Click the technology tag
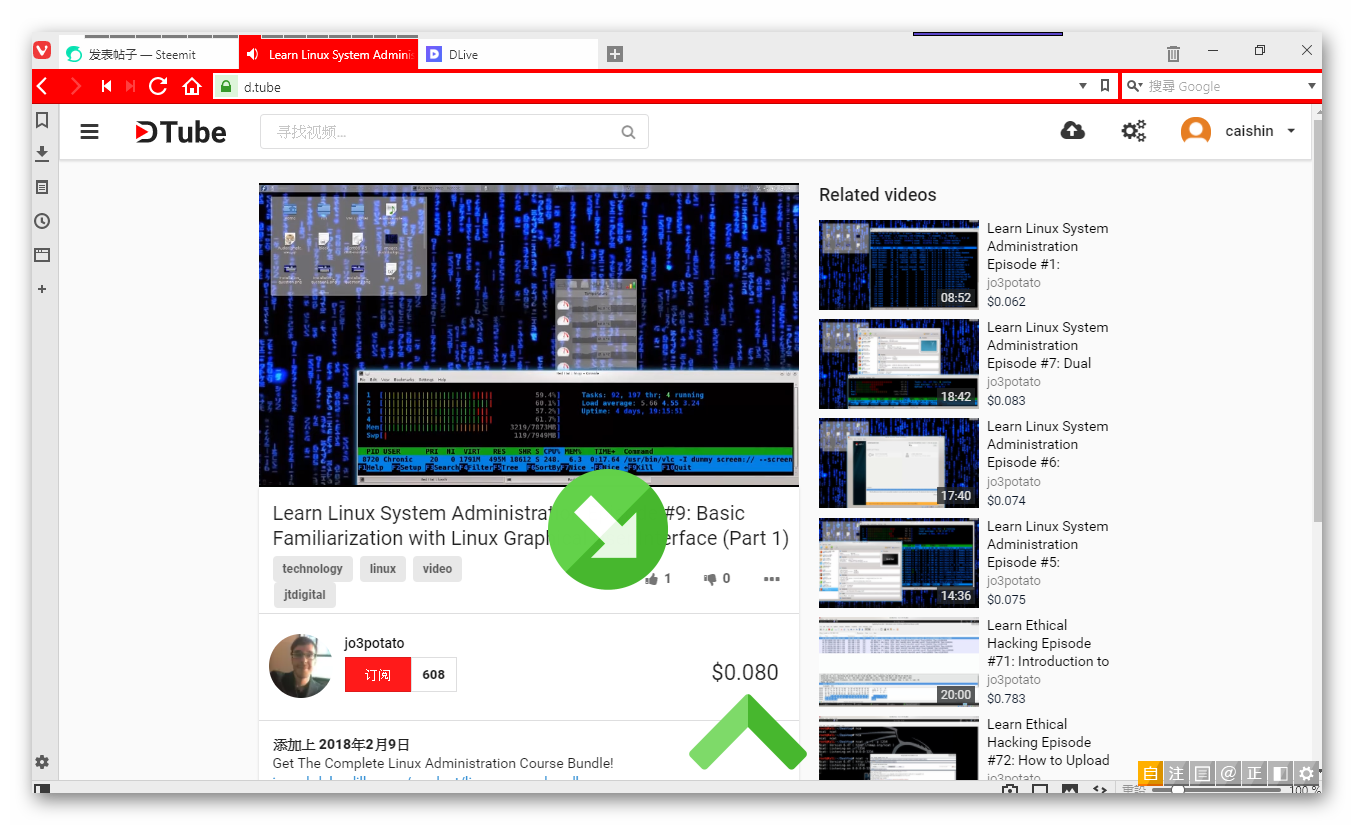The width and height of the screenshot is (1354, 825). point(312,569)
